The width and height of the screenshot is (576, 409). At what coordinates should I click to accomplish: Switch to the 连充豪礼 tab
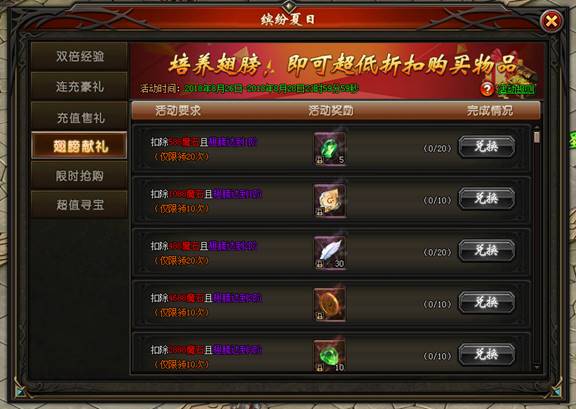pos(79,87)
